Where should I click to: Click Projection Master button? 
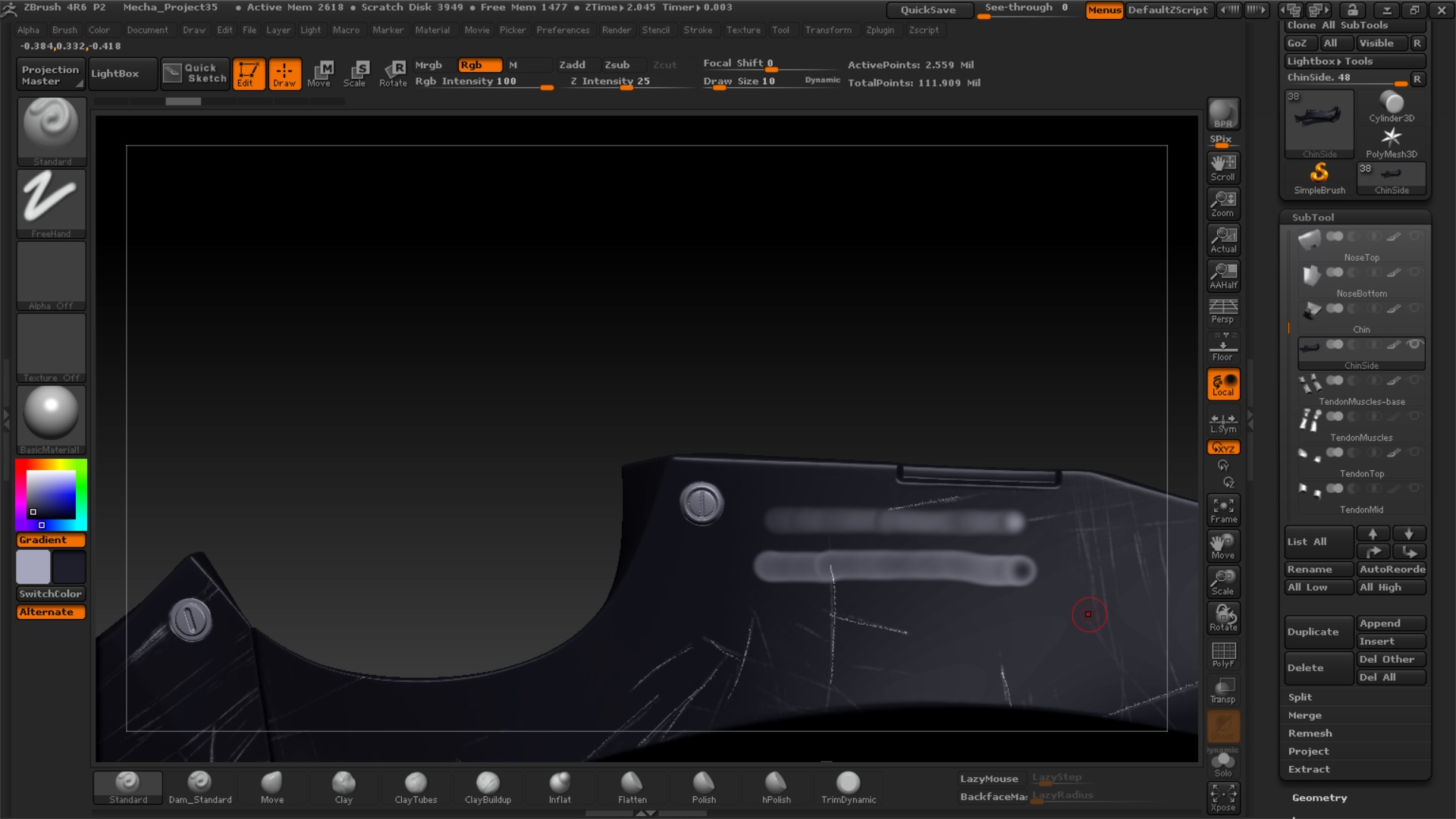50,74
